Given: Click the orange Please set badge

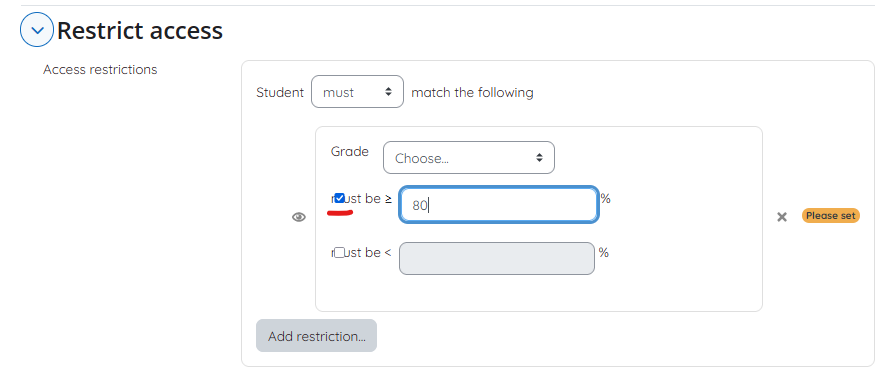Looking at the screenshot, I should click(831, 215).
